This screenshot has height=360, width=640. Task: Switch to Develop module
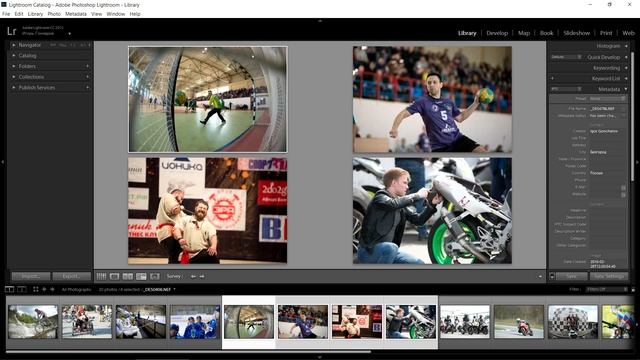click(x=497, y=33)
